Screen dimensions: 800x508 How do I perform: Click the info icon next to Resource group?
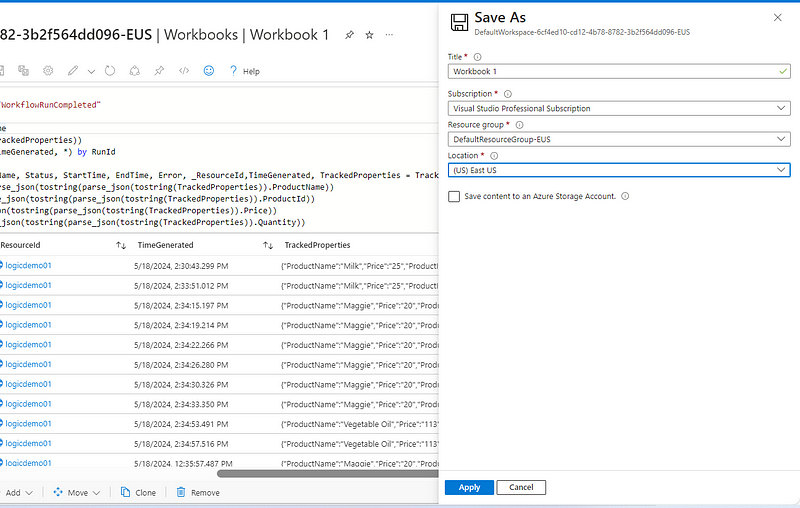[519, 125]
